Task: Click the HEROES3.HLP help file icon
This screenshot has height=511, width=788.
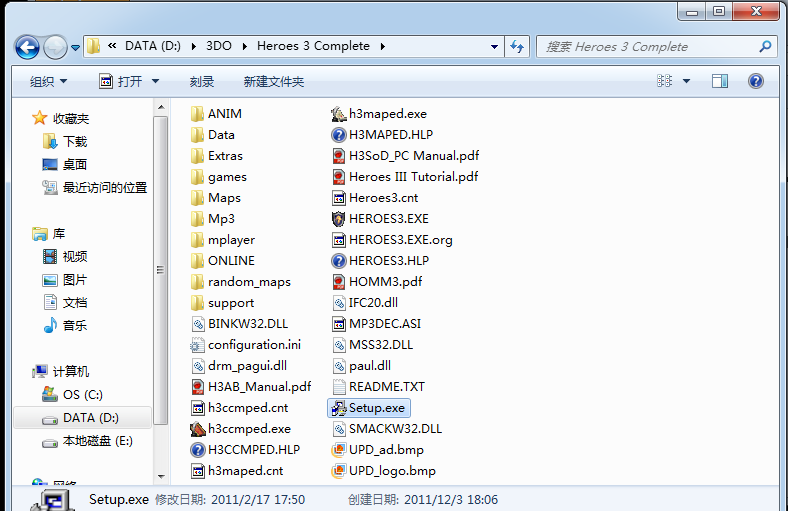Action: tap(339, 260)
